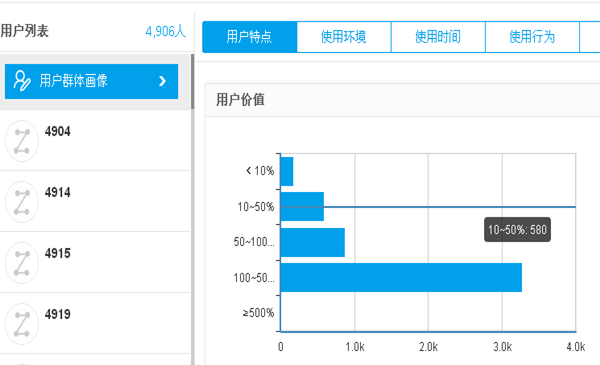The image size is (600, 365).
Task: Click the user group portrait person icon
Action: pyautogui.click(x=22, y=80)
